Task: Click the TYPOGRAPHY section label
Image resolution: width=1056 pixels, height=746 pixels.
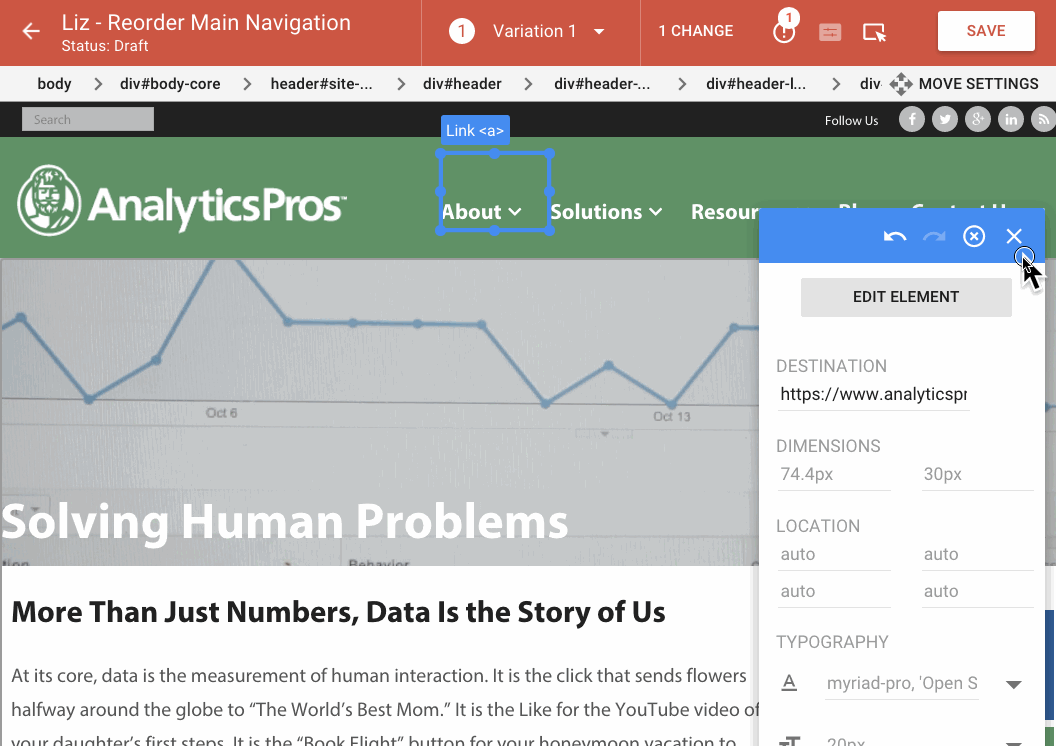Action: (832, 642)
